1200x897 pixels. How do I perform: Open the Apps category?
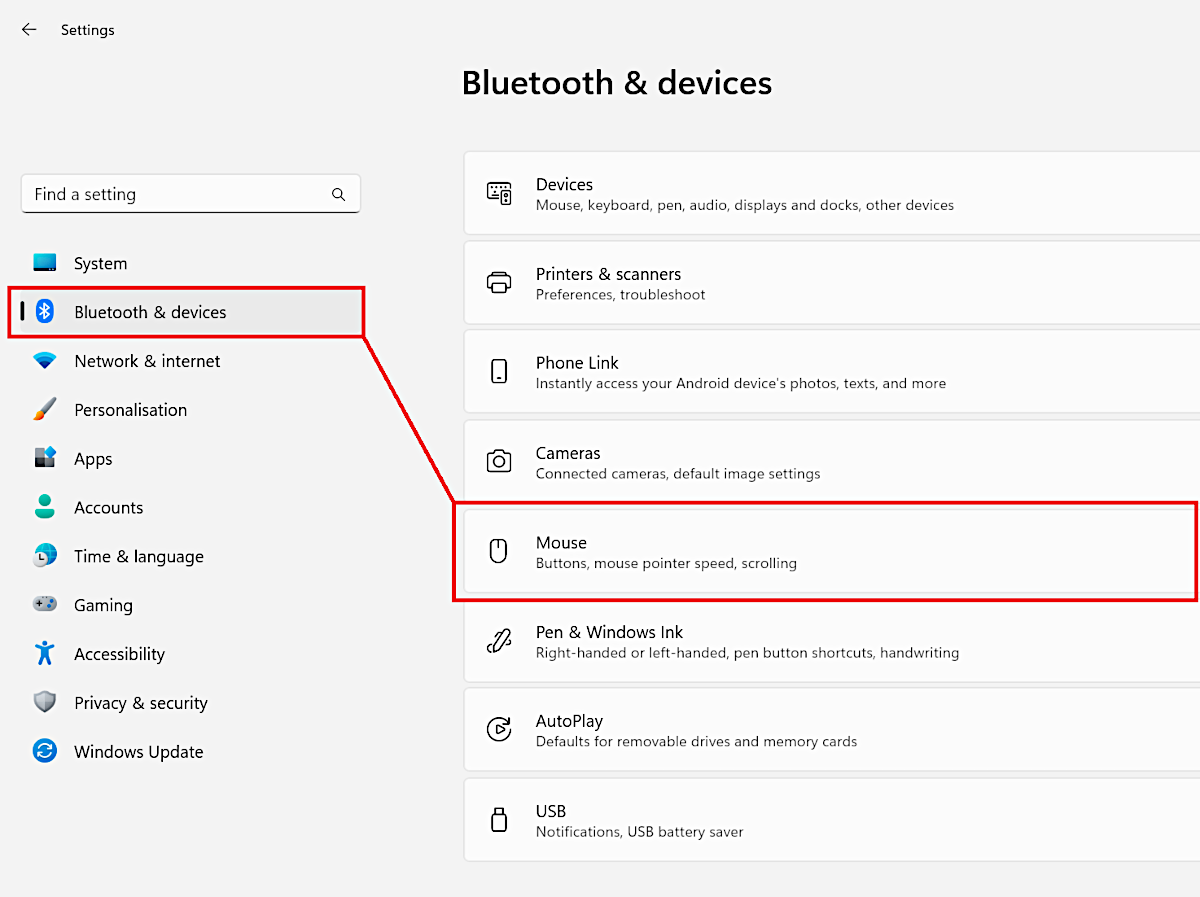click(x=93, y=459)
